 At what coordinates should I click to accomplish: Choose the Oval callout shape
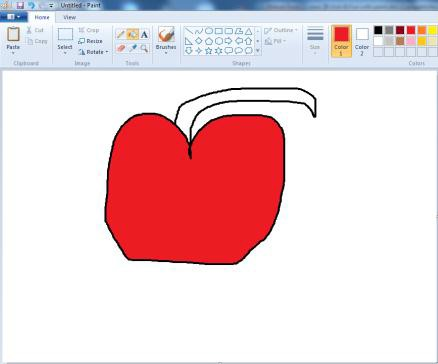[239, 51]
